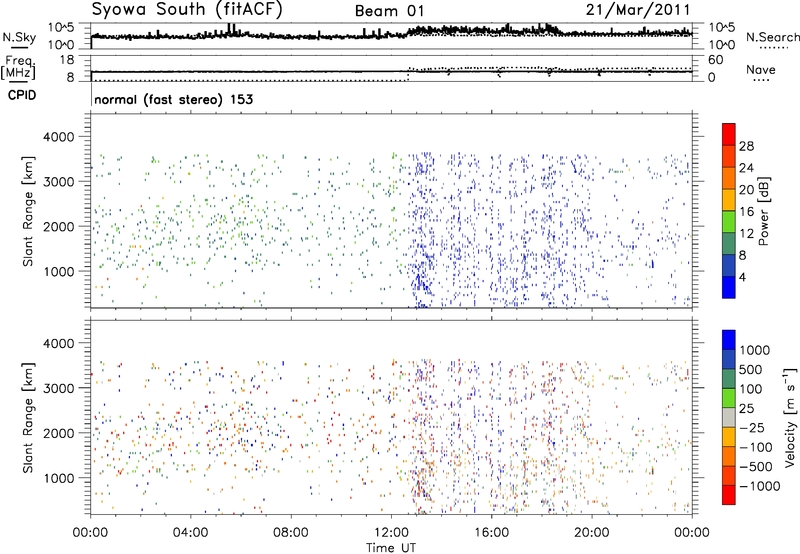Click the '4000' tick on power panel

pos(58,137)
